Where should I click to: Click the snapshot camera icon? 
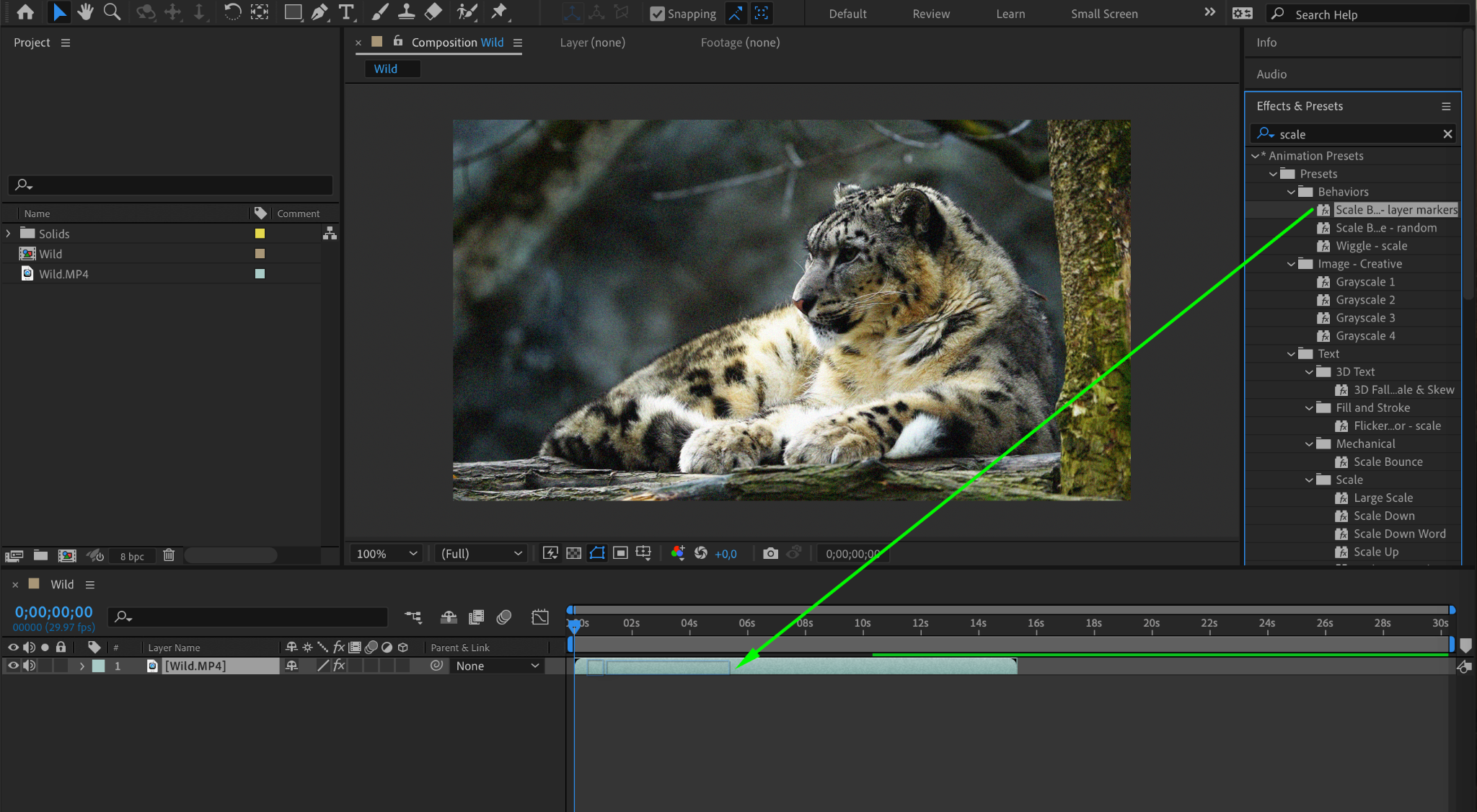pos(770,553)
